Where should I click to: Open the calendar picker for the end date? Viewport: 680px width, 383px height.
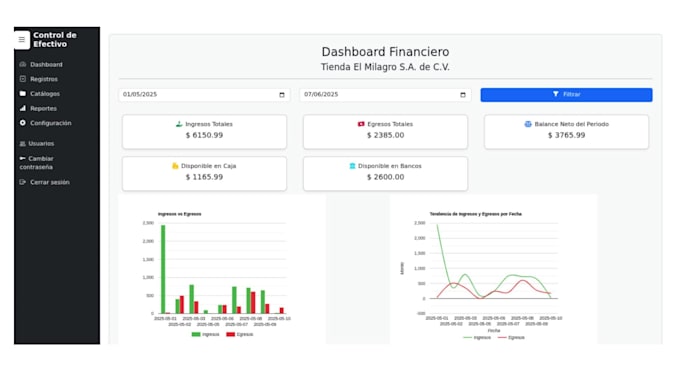coord(463,95)
